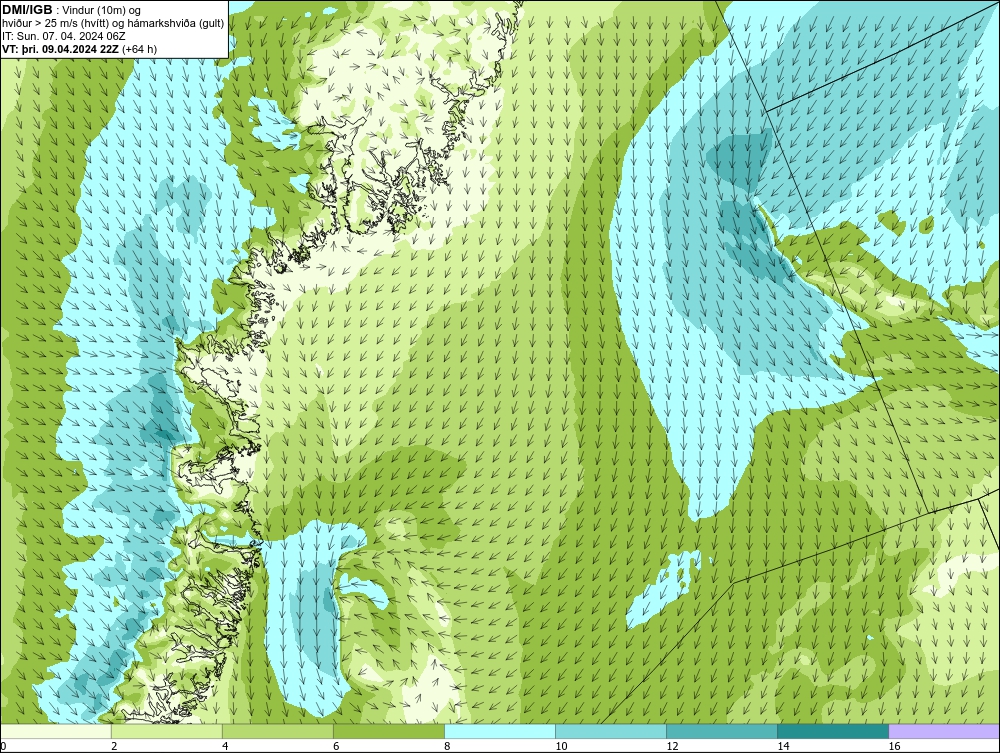The width and height of the screenshot is (1000, 753).
Task: Click the legend scale label '10'
Action: point(561,746)
